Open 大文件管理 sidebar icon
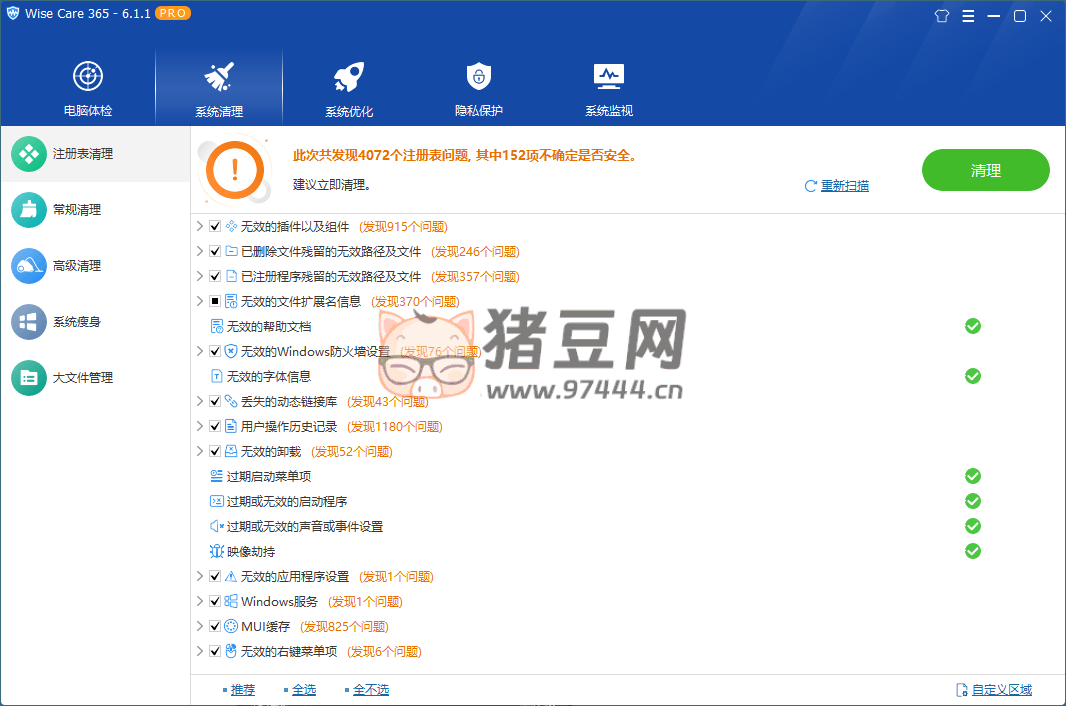1066x706 pixels. (x=29, y=378)
